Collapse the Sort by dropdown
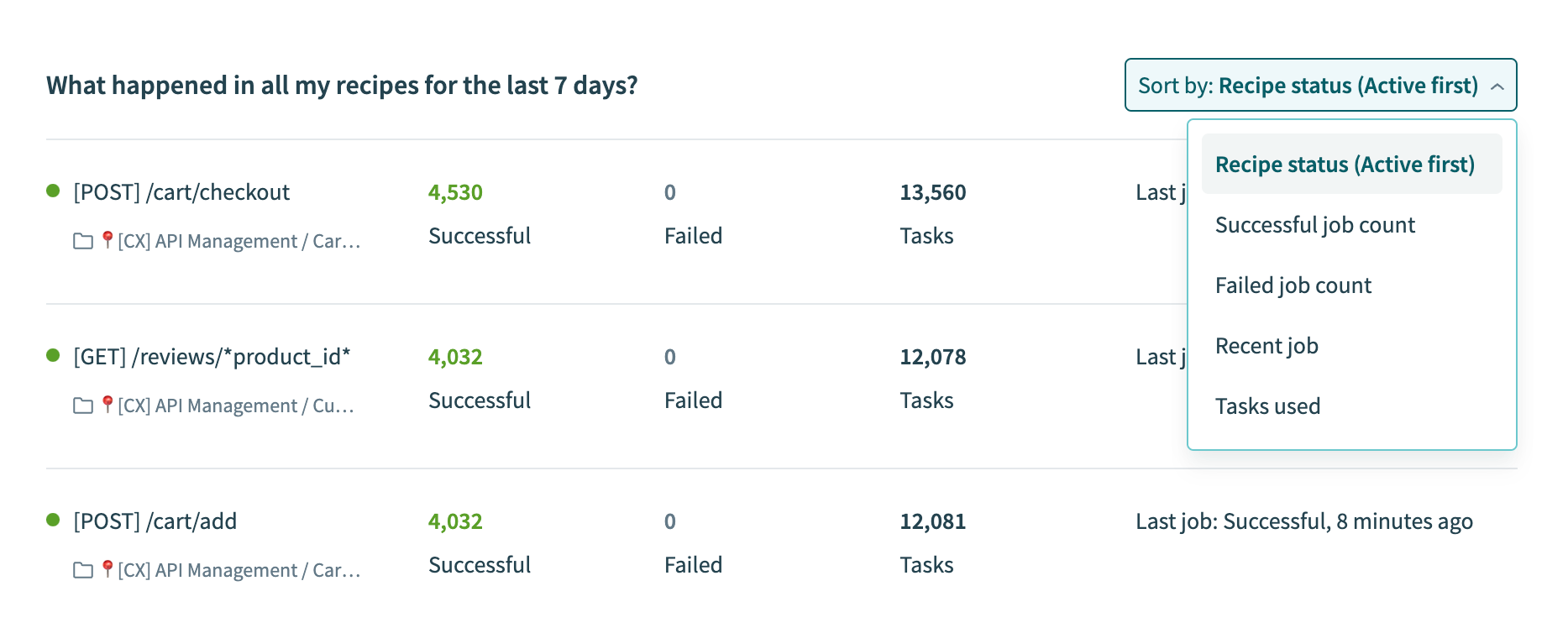 pyautogui.click(x=1319, y=86)
